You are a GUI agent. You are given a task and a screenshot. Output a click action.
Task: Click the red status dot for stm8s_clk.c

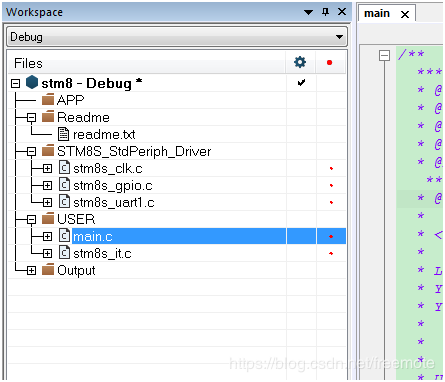pos(331,168)
